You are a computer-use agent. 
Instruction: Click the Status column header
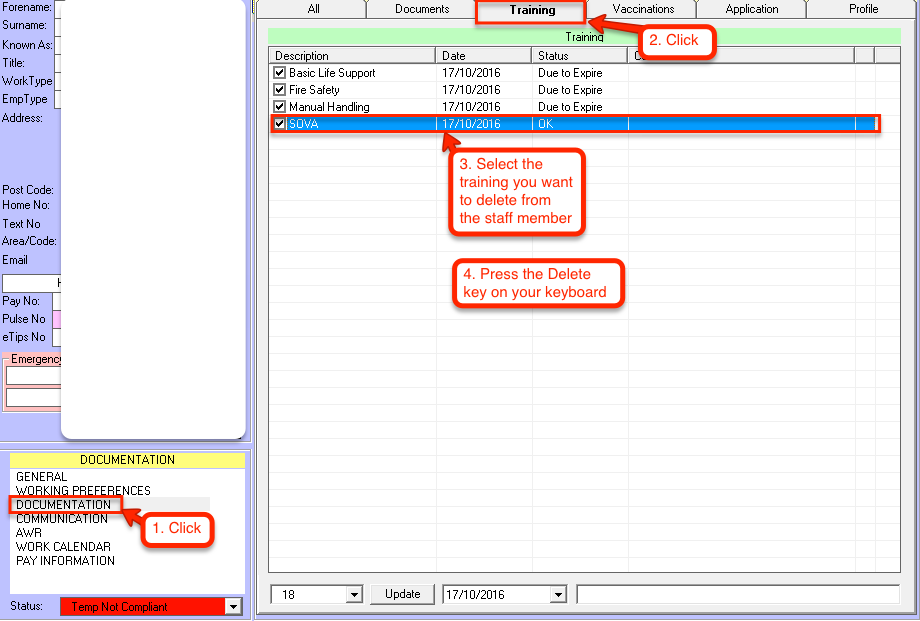(579, 56)
